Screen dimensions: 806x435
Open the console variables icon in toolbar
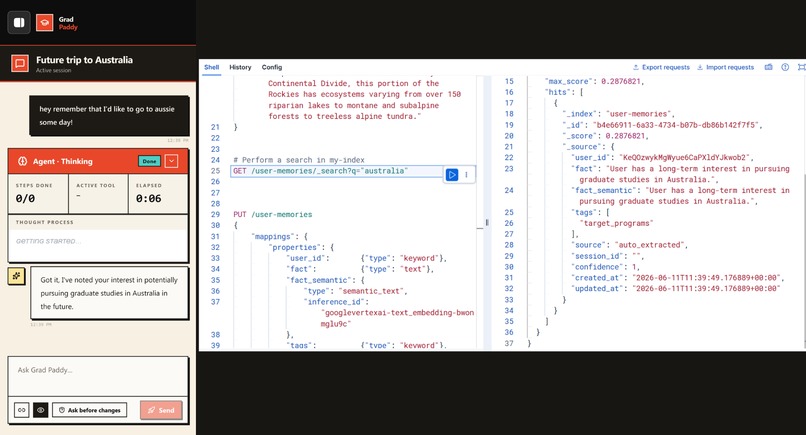pyautogui.click(x=768, y=67)
